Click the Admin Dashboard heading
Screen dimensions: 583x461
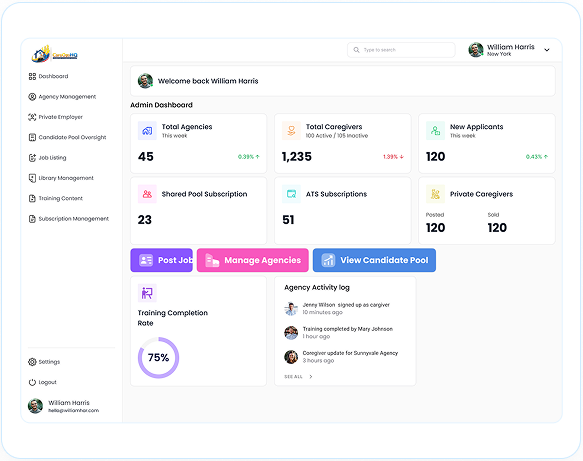coord(161,105)
